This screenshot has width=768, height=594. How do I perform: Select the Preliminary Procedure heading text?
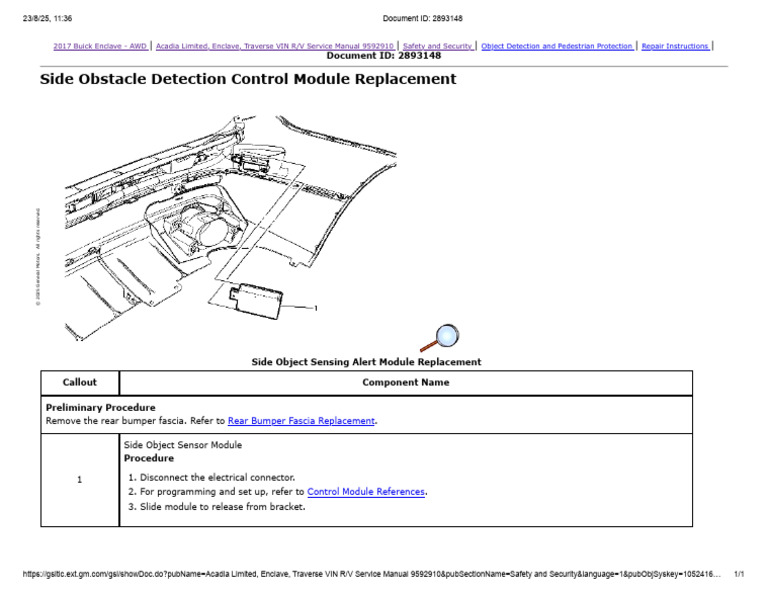click(x=100, y=407)
